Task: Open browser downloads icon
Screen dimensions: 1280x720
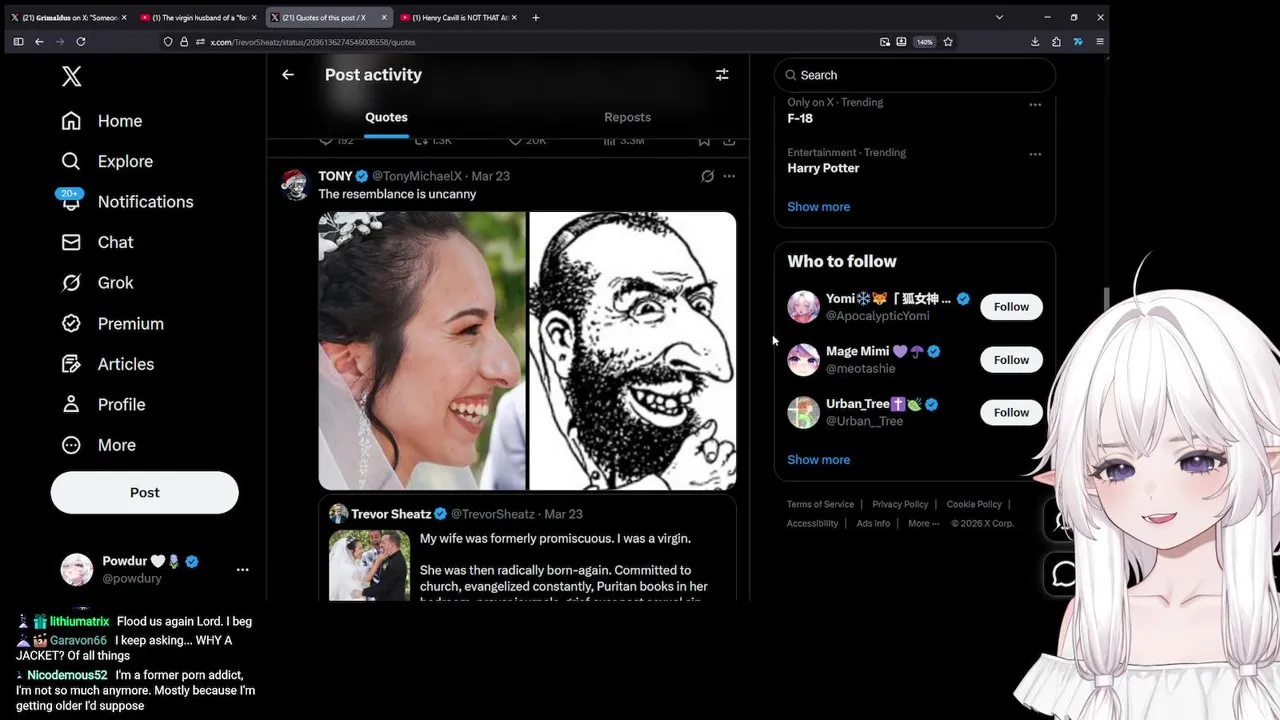Action: (1035, 42)
